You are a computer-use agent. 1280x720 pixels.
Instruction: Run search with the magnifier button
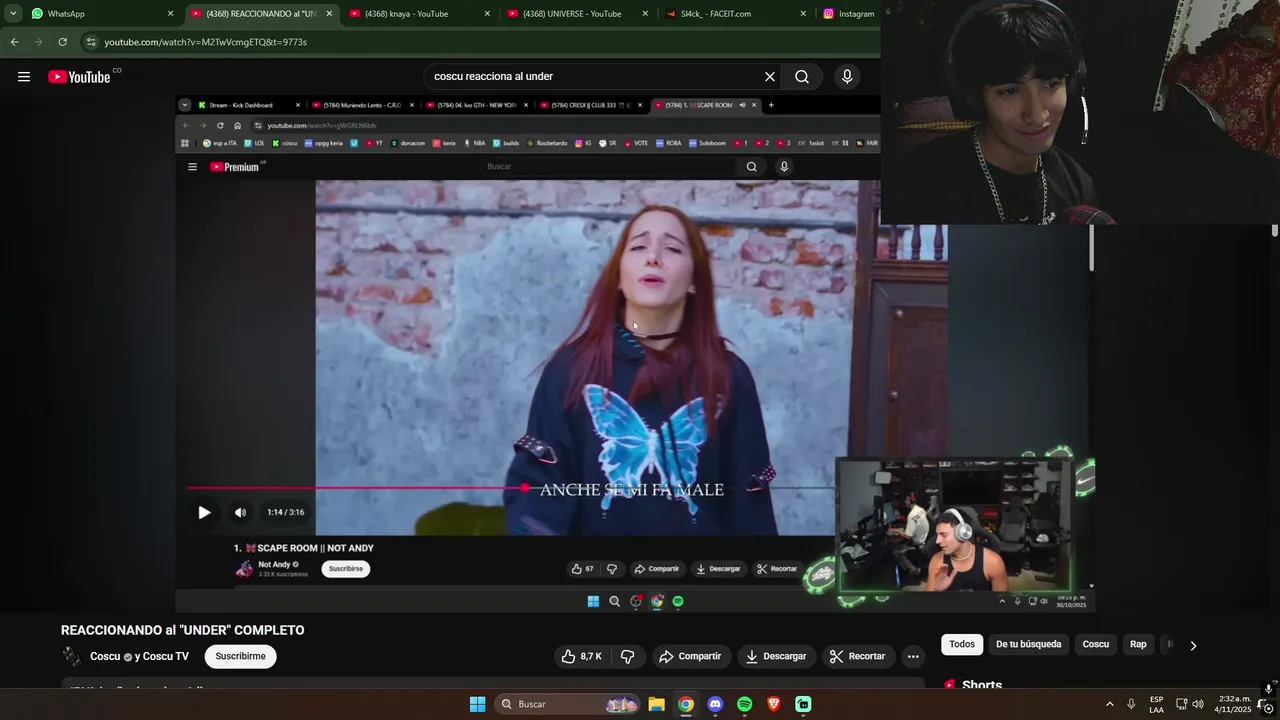pos(802,77)
